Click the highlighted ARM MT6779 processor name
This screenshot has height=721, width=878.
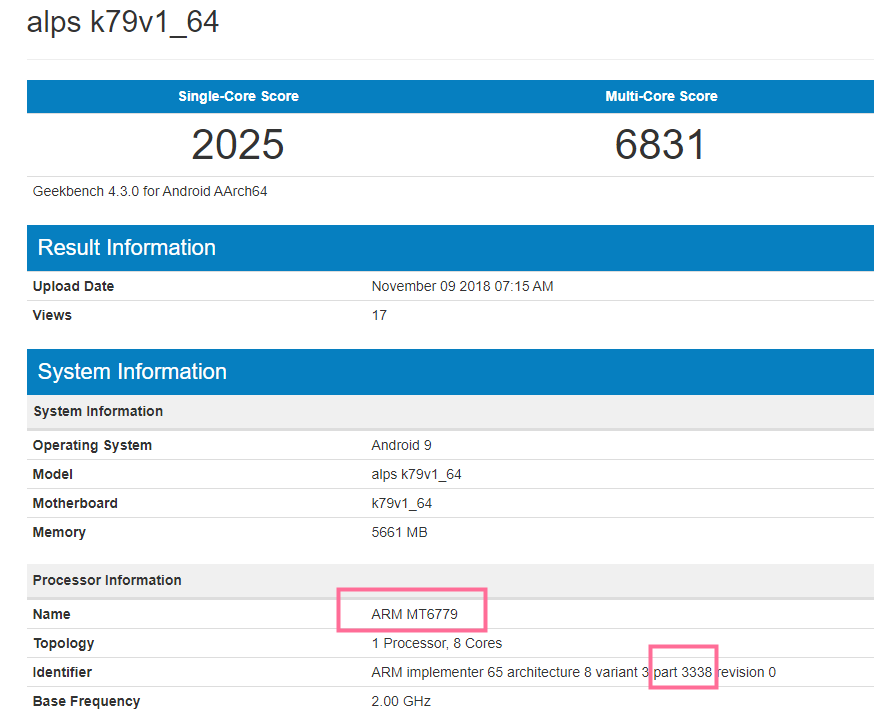412,614
